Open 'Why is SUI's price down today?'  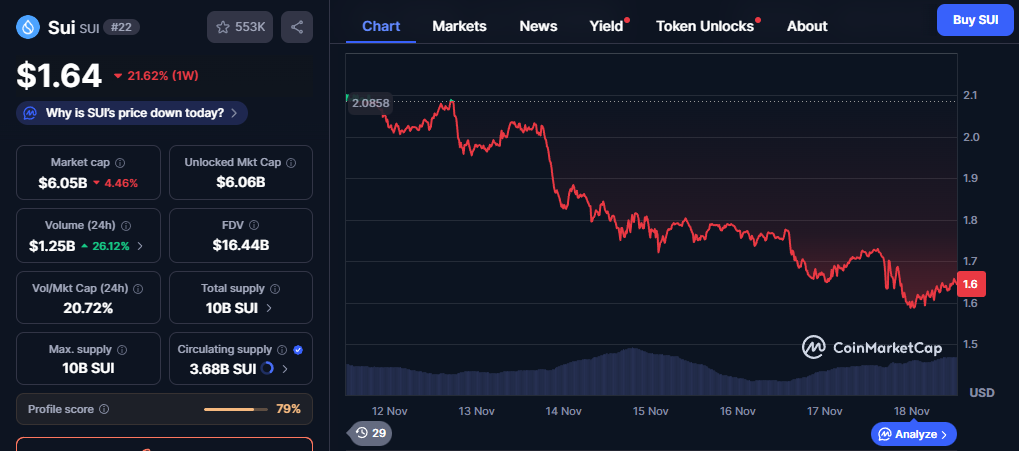point(132,113)
